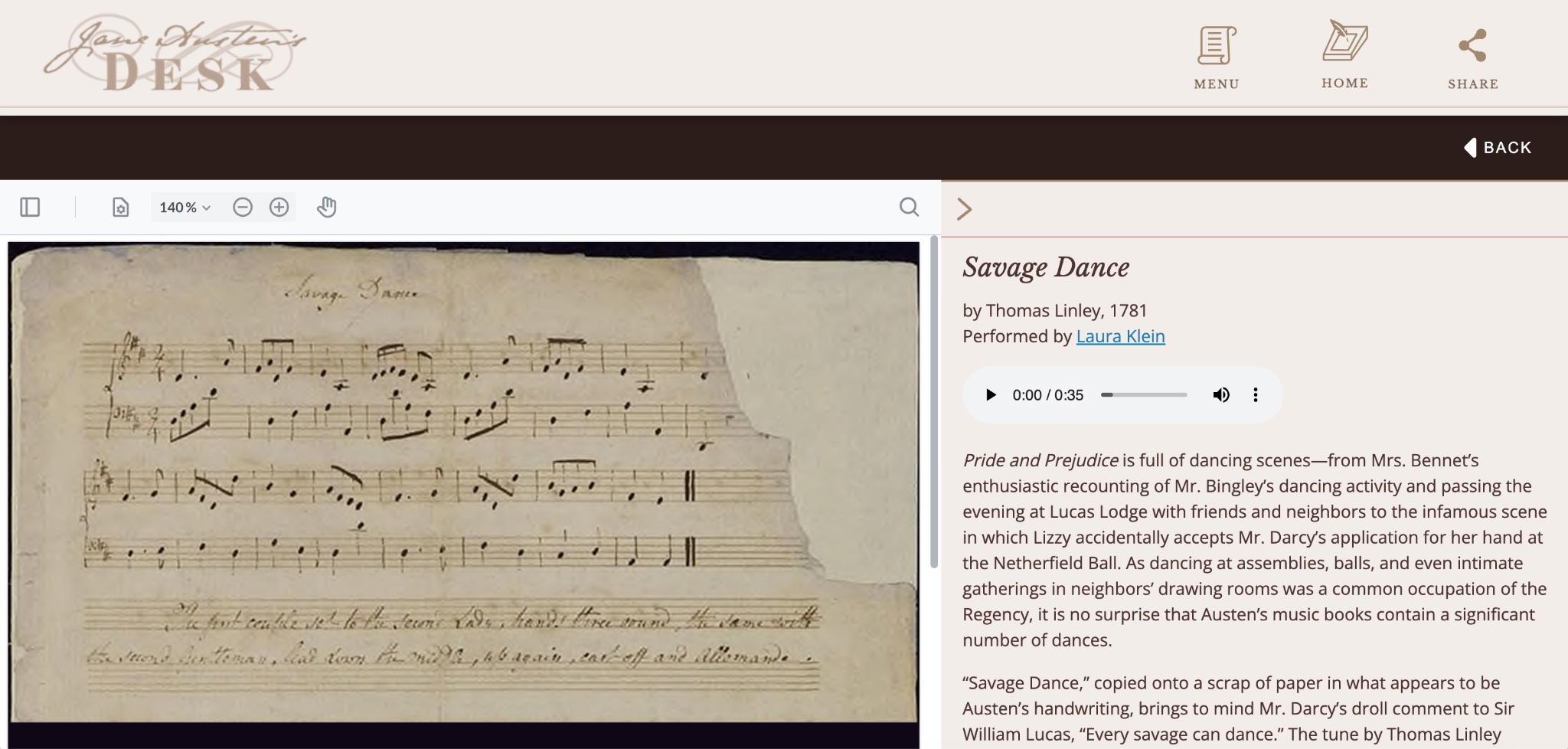Click the manuscript viewer vertical scrollbar
Image resolution: width=1568 pixels, height=749 pixels.
[x=934, y=402]
